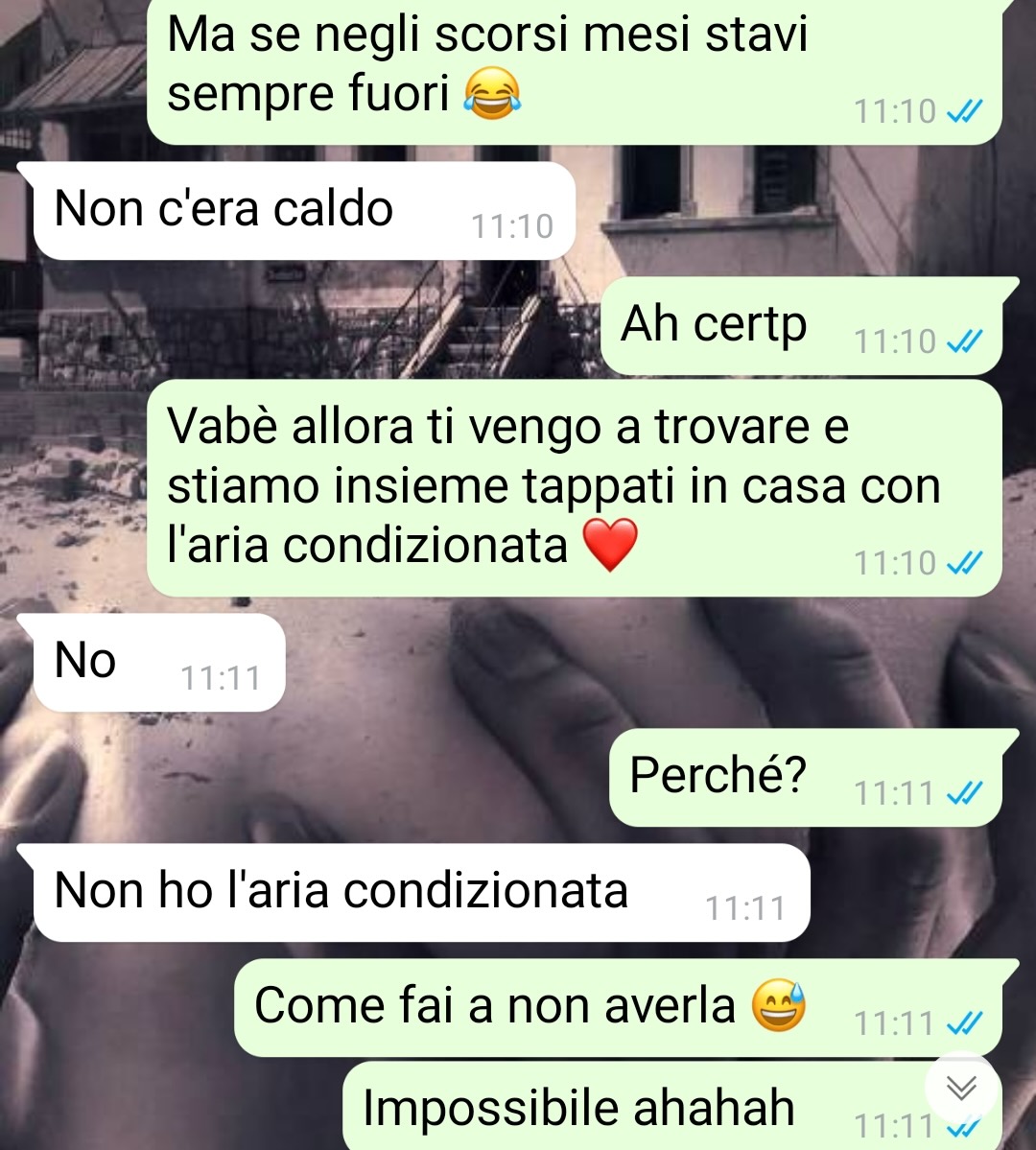1036x1150 pixels.
Task: Click double ticks on 'Ma se negli scorsi mesi' message
Action: pos(964,111)
